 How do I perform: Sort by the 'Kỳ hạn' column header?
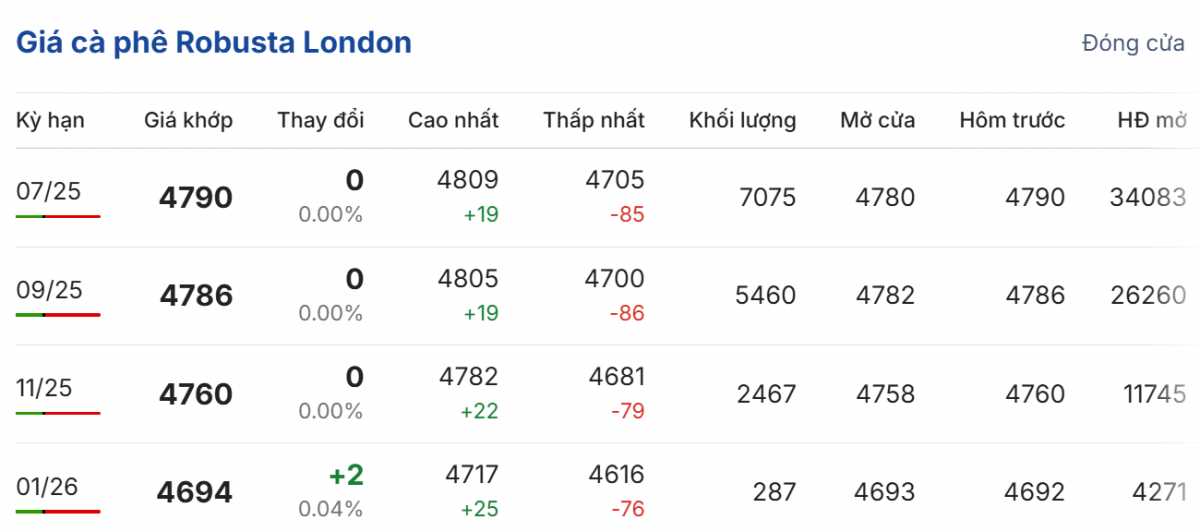click(50, 121)
